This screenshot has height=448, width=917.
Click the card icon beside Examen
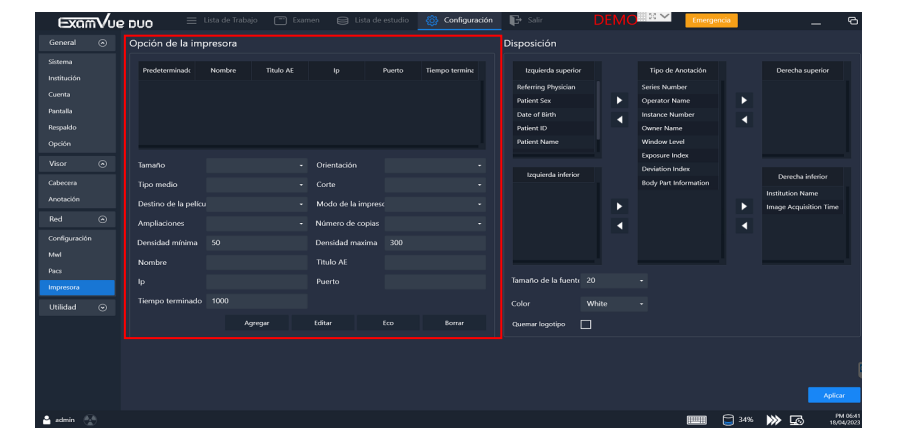(281, 20)
